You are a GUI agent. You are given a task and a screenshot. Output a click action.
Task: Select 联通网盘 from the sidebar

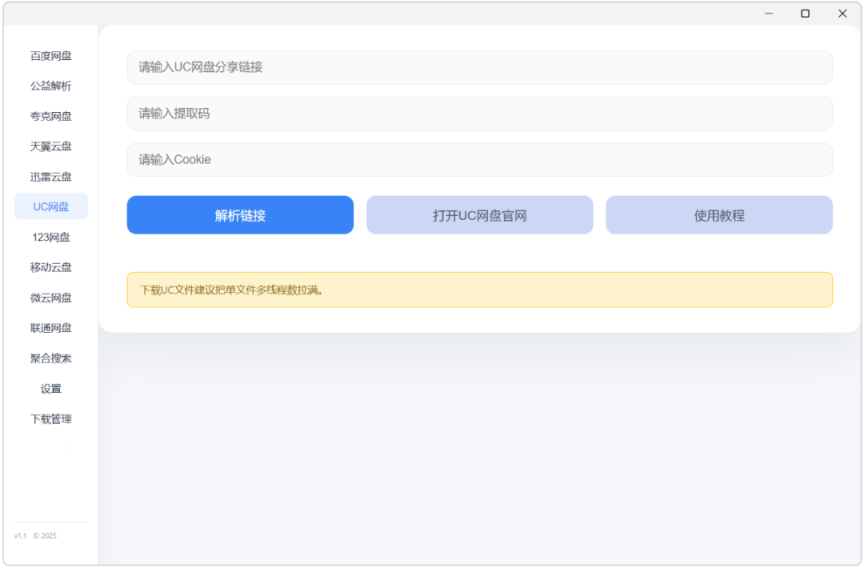tap(51, 328)
